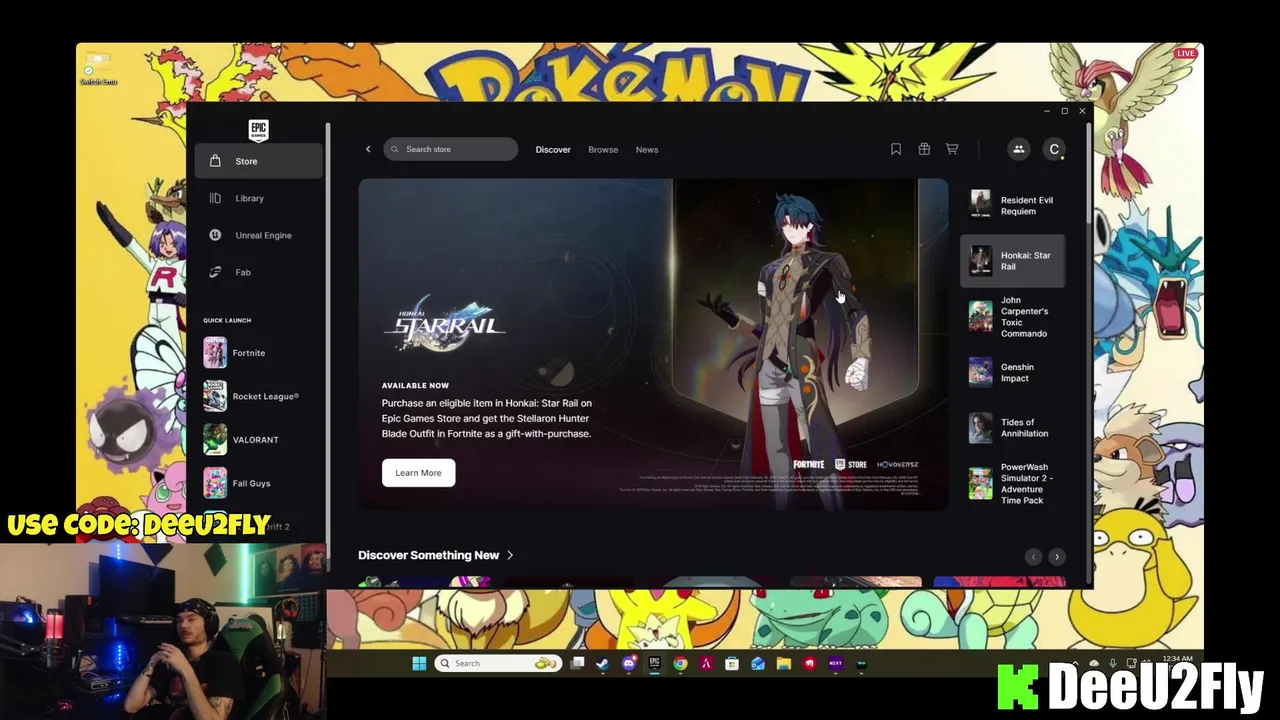Open Switch Emu desktop shortcut

[98, 69]
